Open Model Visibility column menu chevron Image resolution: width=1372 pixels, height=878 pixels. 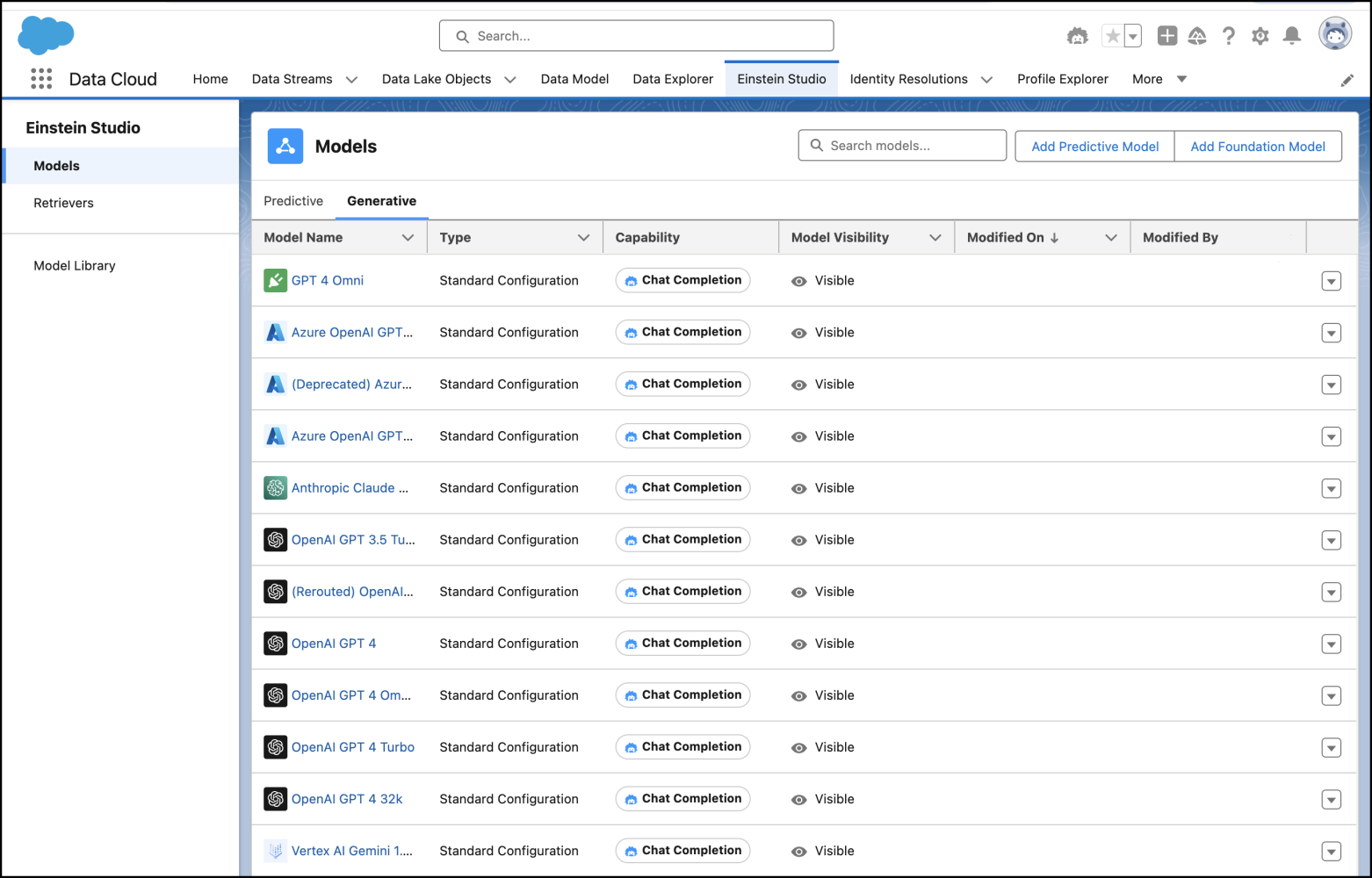pos(935,238)
